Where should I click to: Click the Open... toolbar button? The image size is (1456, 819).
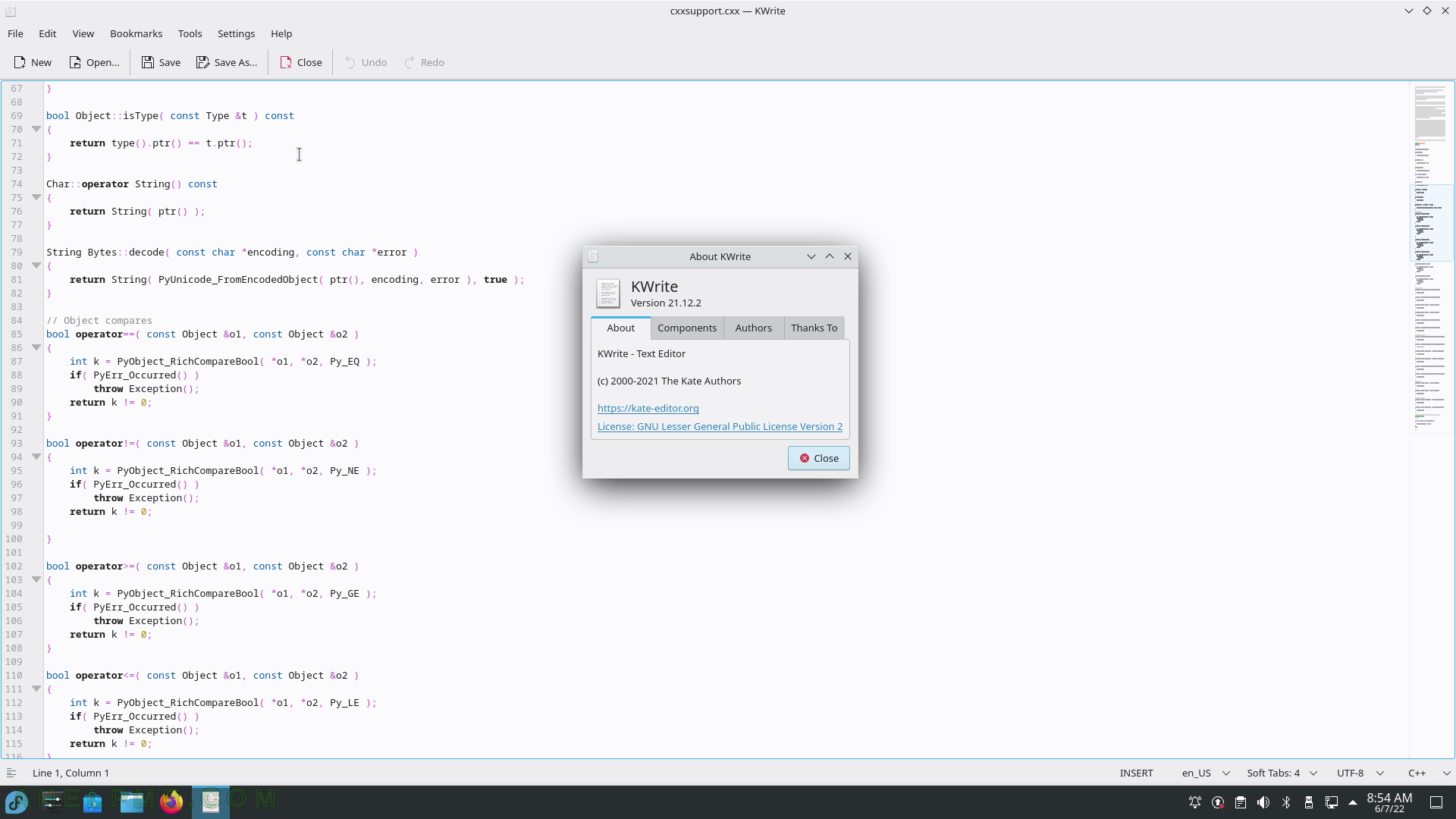coord(94,62)
